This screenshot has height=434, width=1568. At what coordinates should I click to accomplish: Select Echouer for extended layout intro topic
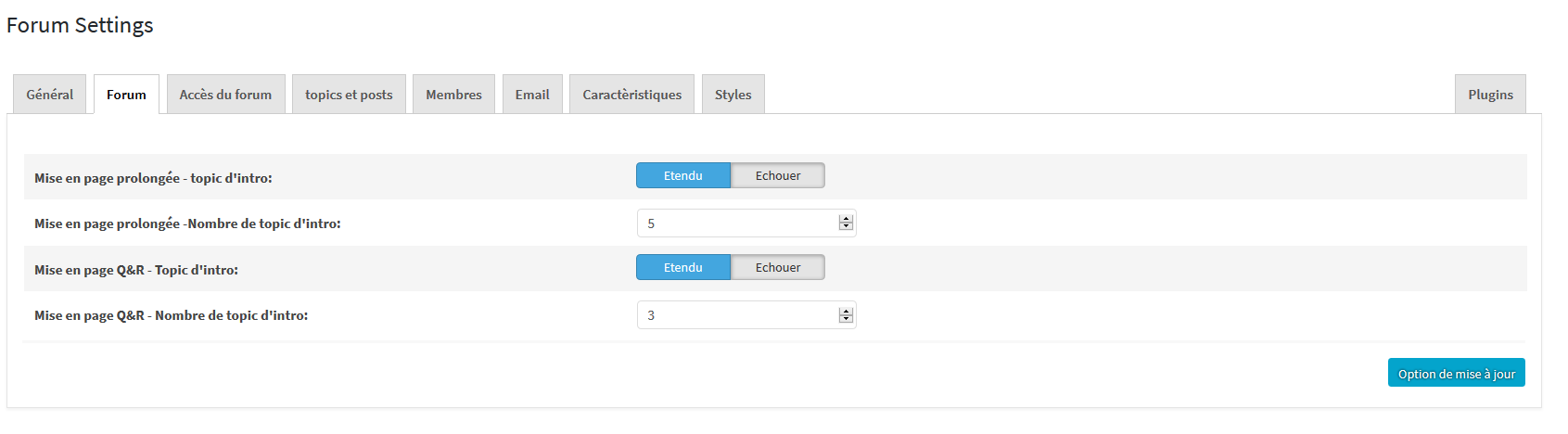[778, 175]
